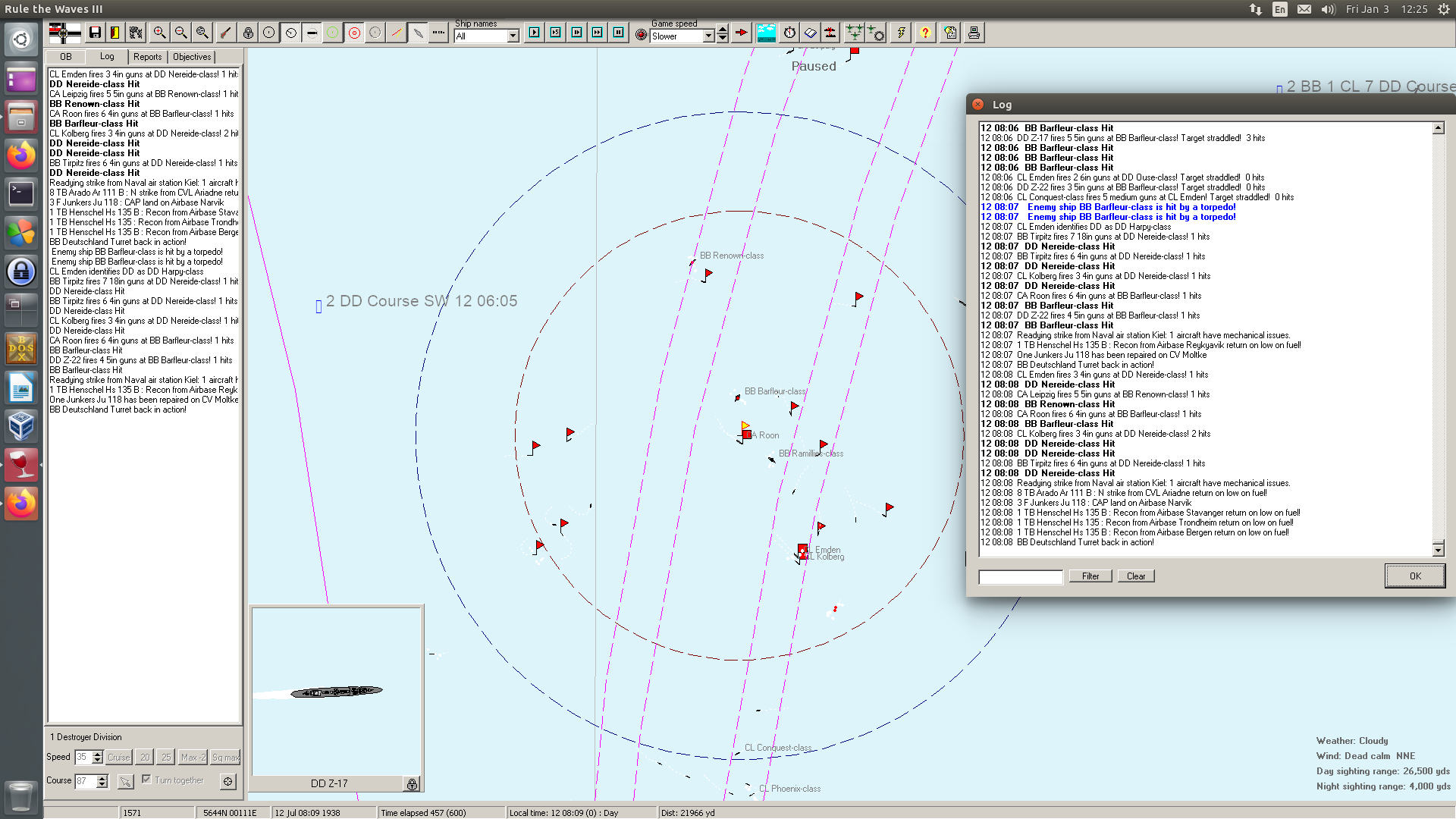Set speed with the 25 button
The width and height of the screenshot is (1456, 819).
click(x=166, y=757)
